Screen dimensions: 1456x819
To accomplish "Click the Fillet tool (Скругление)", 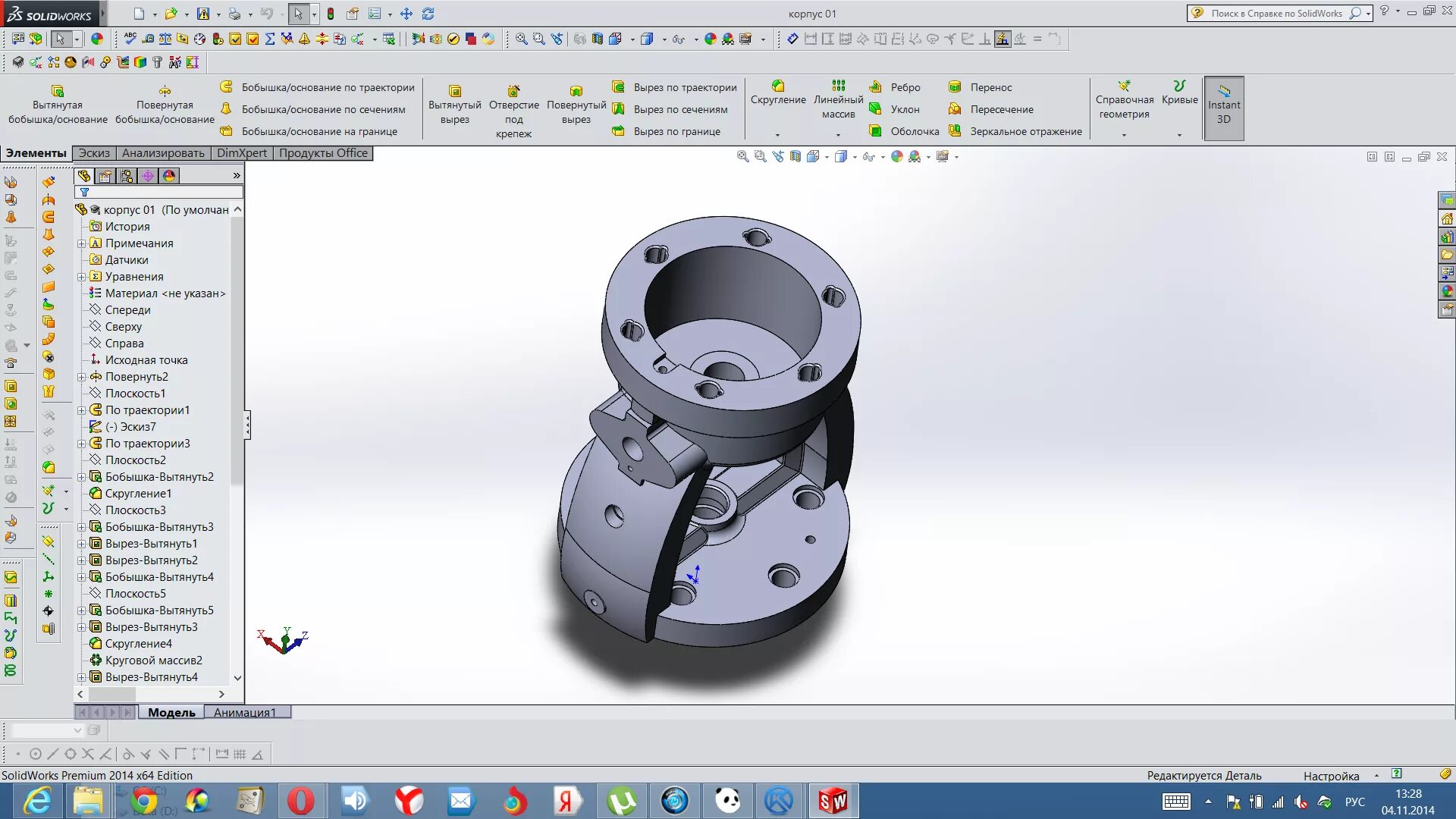I will point(778,87).
